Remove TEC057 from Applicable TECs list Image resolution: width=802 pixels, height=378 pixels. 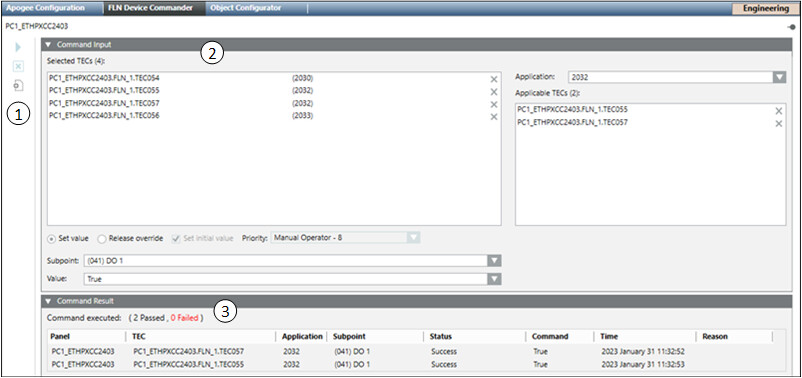pyautogui.click(x=778, y=123)
